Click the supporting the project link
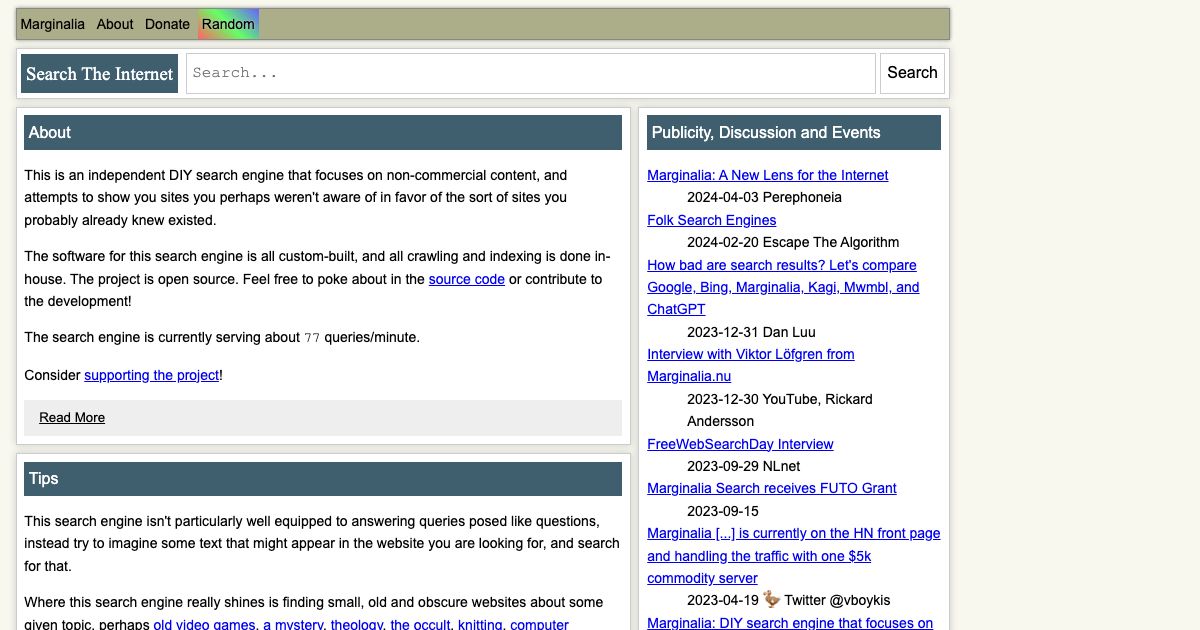The image size is (1200, 630). click(151, 375)
